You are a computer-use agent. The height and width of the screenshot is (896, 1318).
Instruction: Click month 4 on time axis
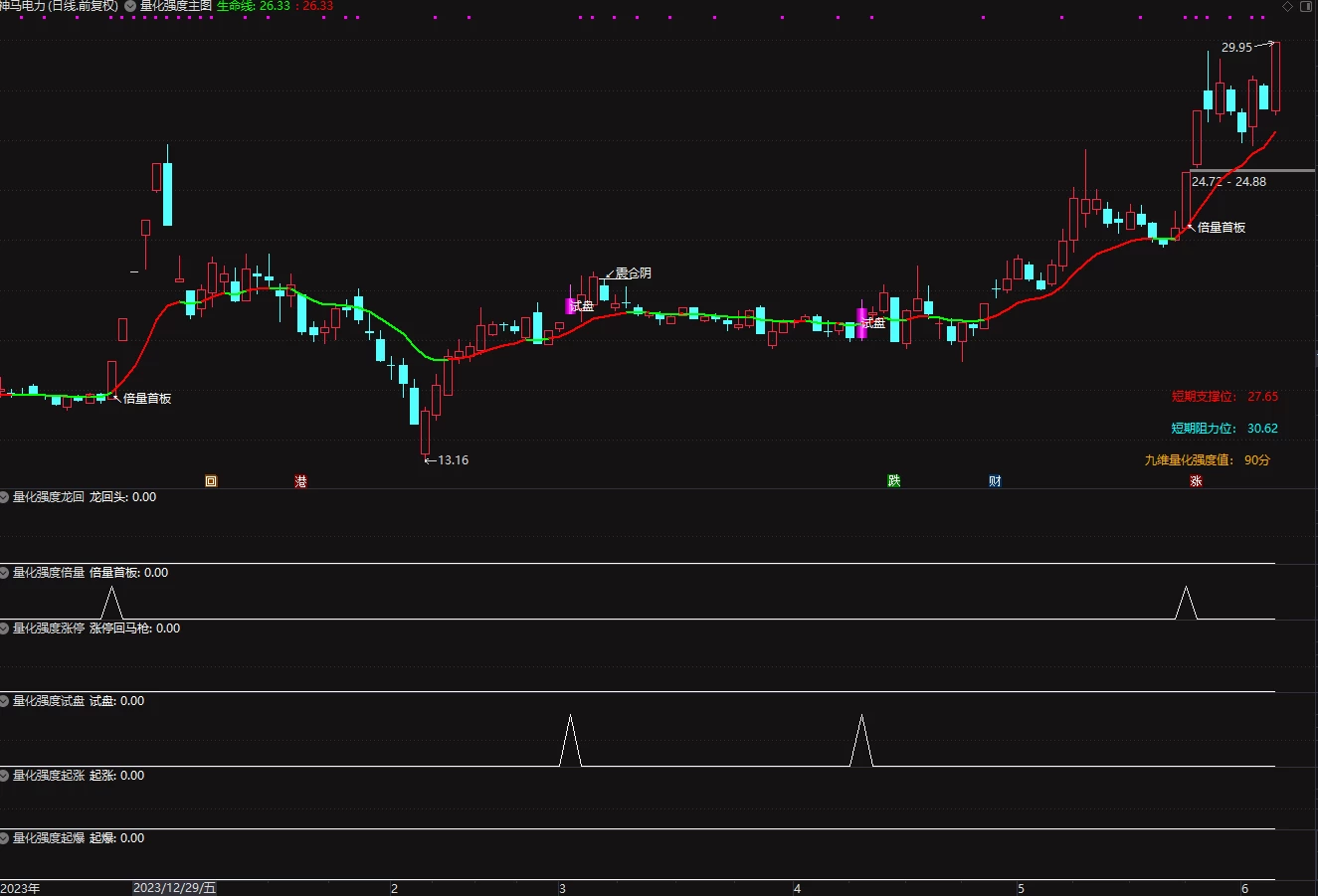[x=797, y=888]
